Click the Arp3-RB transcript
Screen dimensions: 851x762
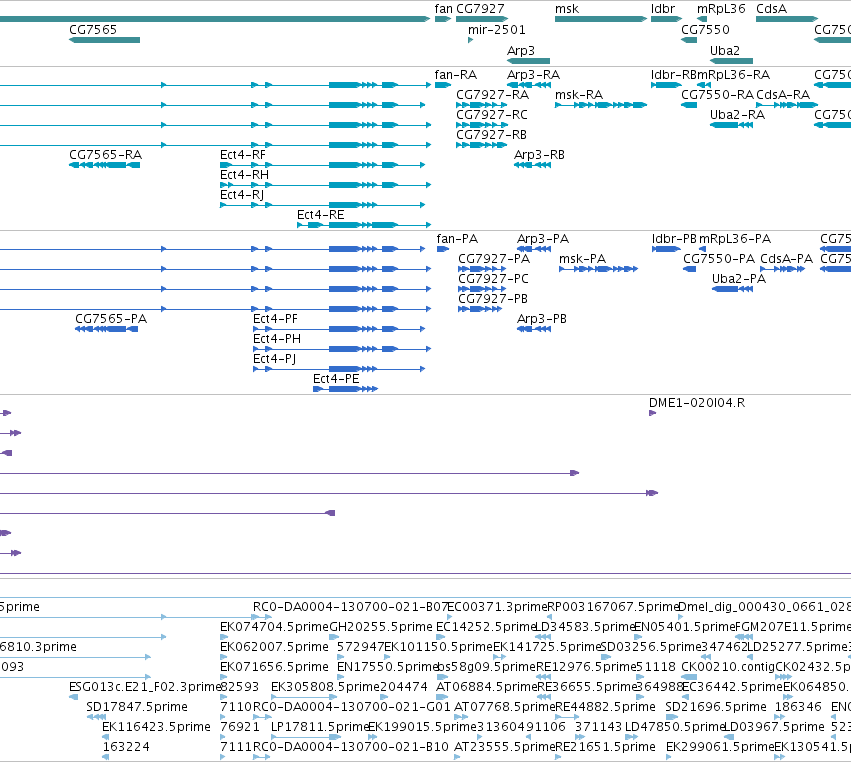[532, 165]
